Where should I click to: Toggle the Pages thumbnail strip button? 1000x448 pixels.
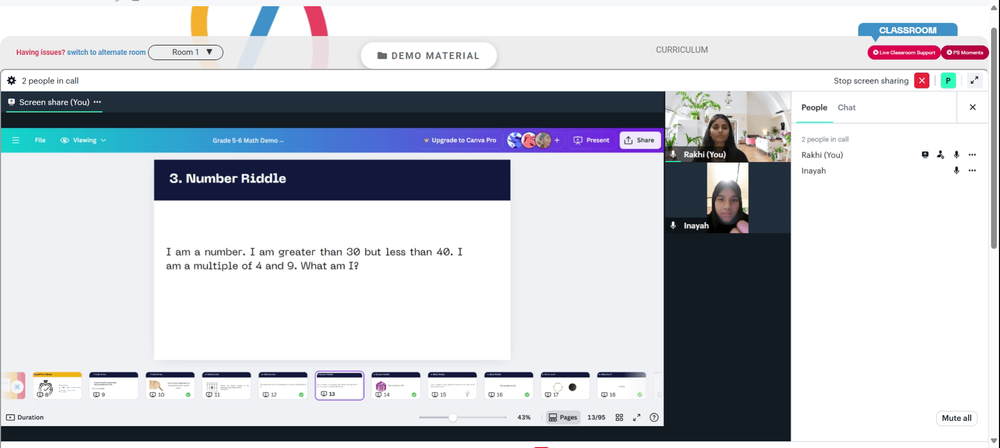(x=563, y=417)
